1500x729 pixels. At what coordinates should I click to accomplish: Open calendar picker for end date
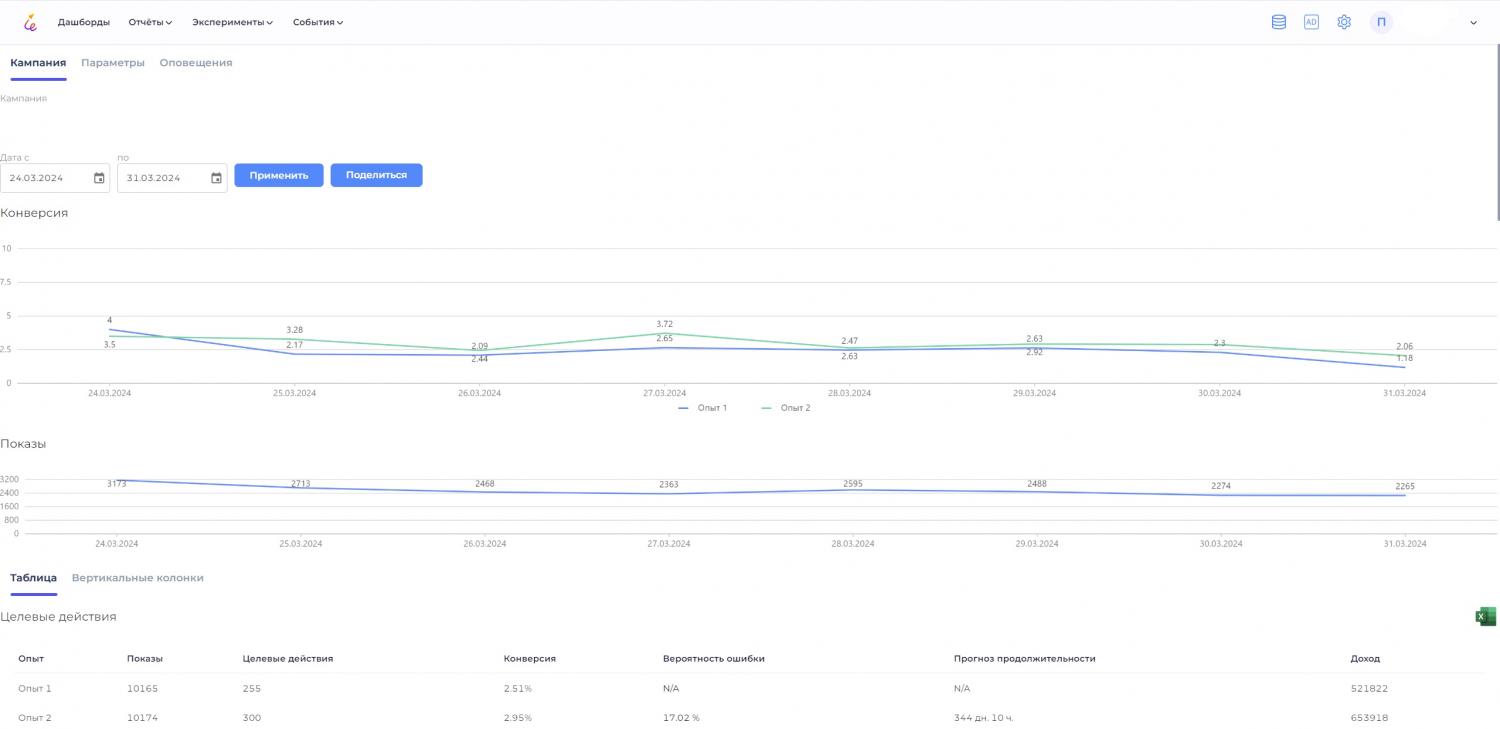pyautogui.click(x=216, y=178)
